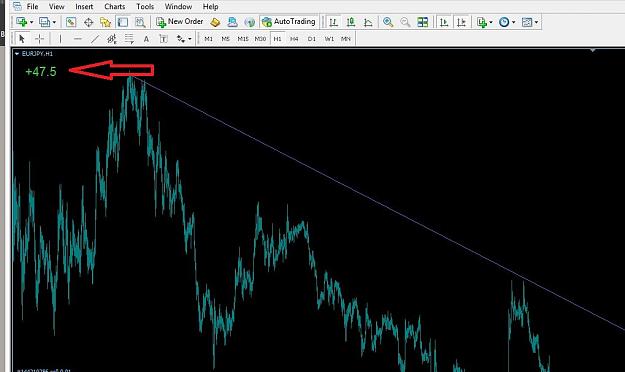The height and width of the screenshot is (372, 625).
Task: Zoom in on the chart
Action: [x=388, y=22]
